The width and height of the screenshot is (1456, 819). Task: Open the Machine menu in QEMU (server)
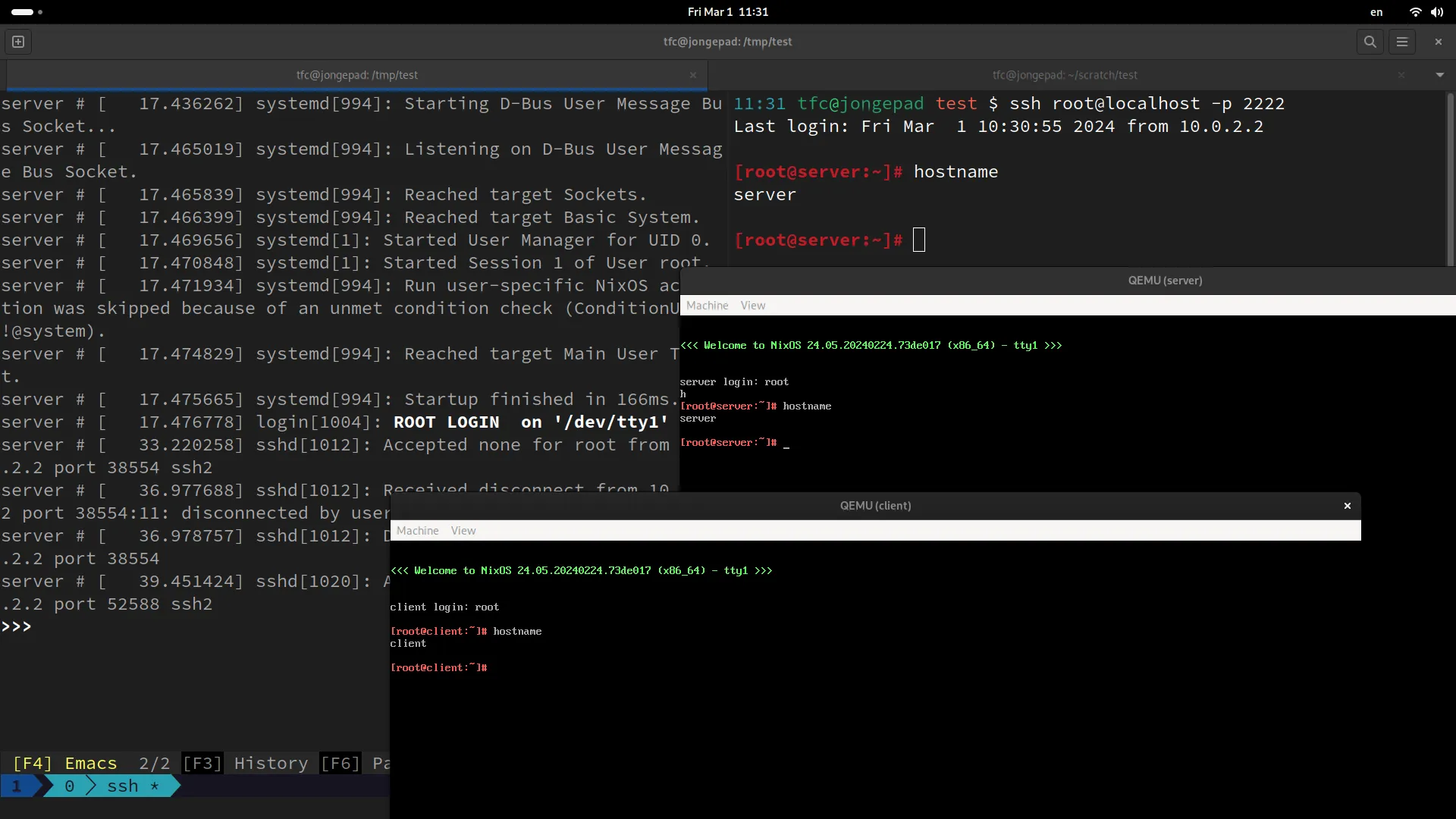coord(707,305)
